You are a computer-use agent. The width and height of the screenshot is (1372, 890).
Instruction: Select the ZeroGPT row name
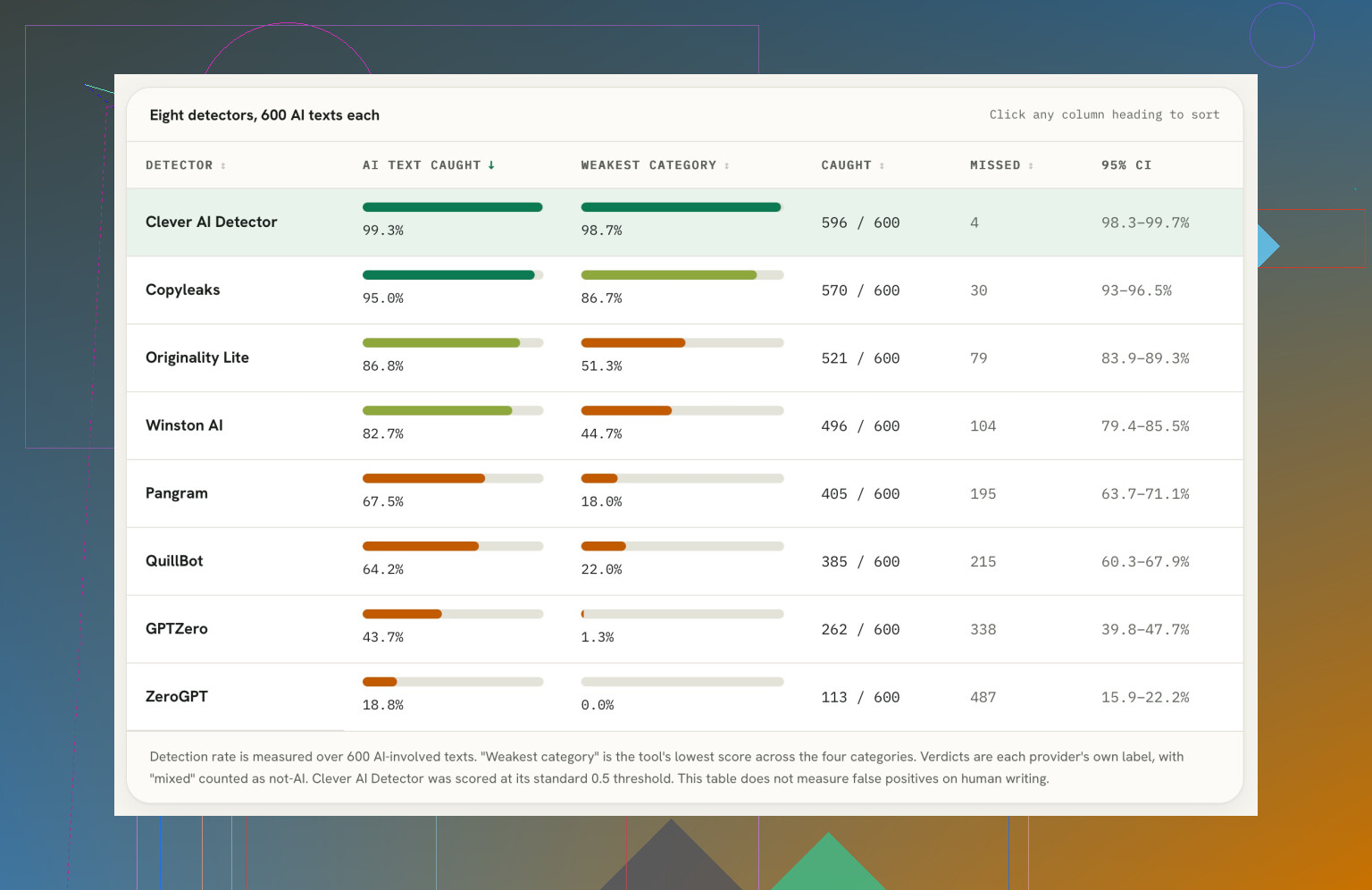(x=177, y=696)
